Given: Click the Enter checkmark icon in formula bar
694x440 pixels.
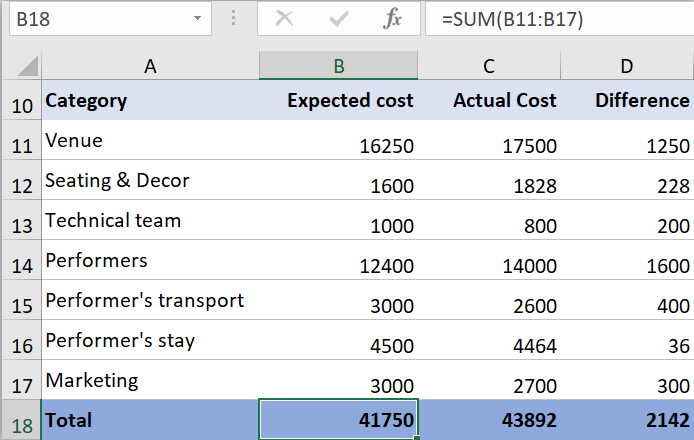Looking at the screenshot, I should [339, 18].
